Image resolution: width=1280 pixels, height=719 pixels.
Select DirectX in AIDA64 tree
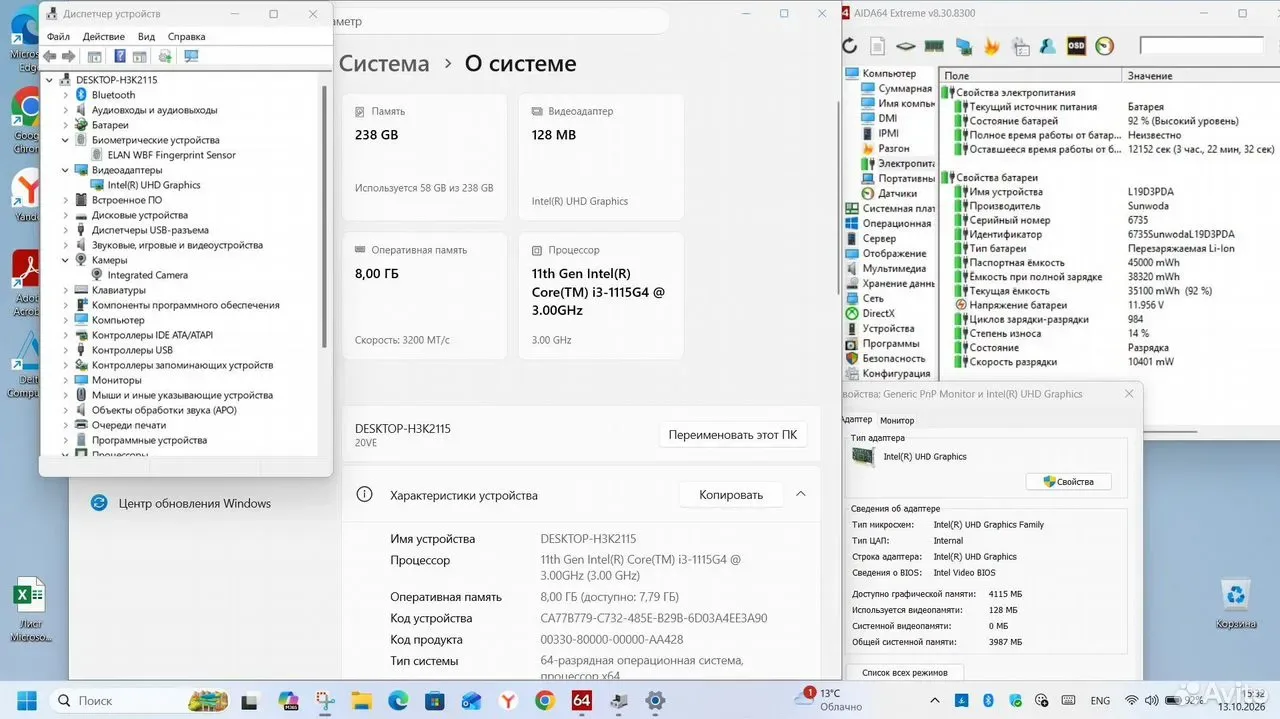click(x=879, y=313)
